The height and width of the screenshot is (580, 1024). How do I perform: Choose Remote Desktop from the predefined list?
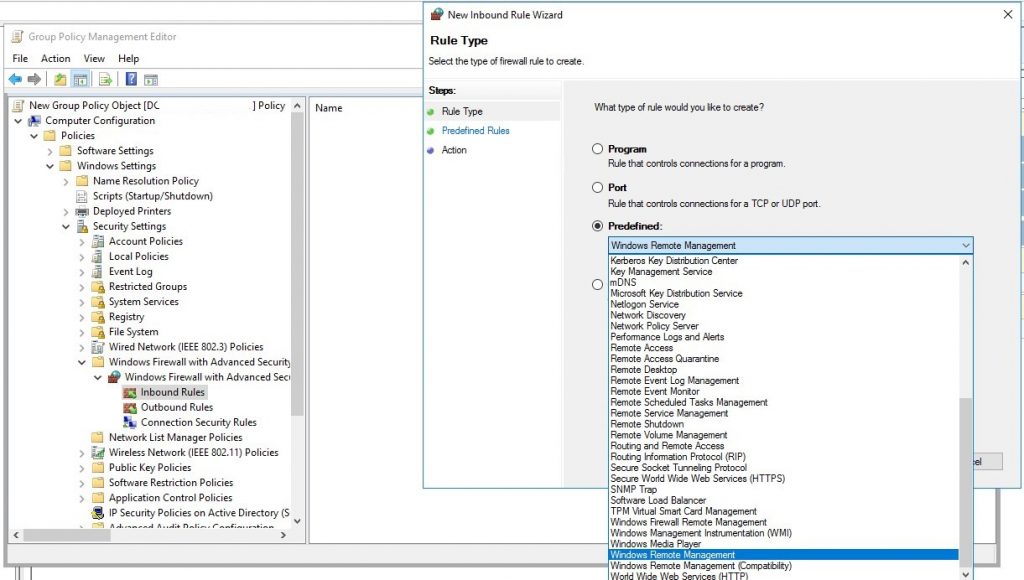643,370
